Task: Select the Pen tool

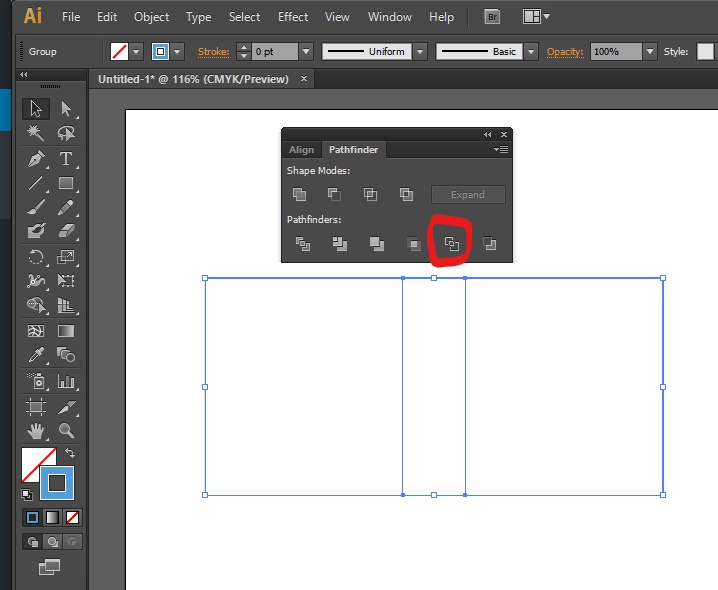Action: [x=36, y=159]
